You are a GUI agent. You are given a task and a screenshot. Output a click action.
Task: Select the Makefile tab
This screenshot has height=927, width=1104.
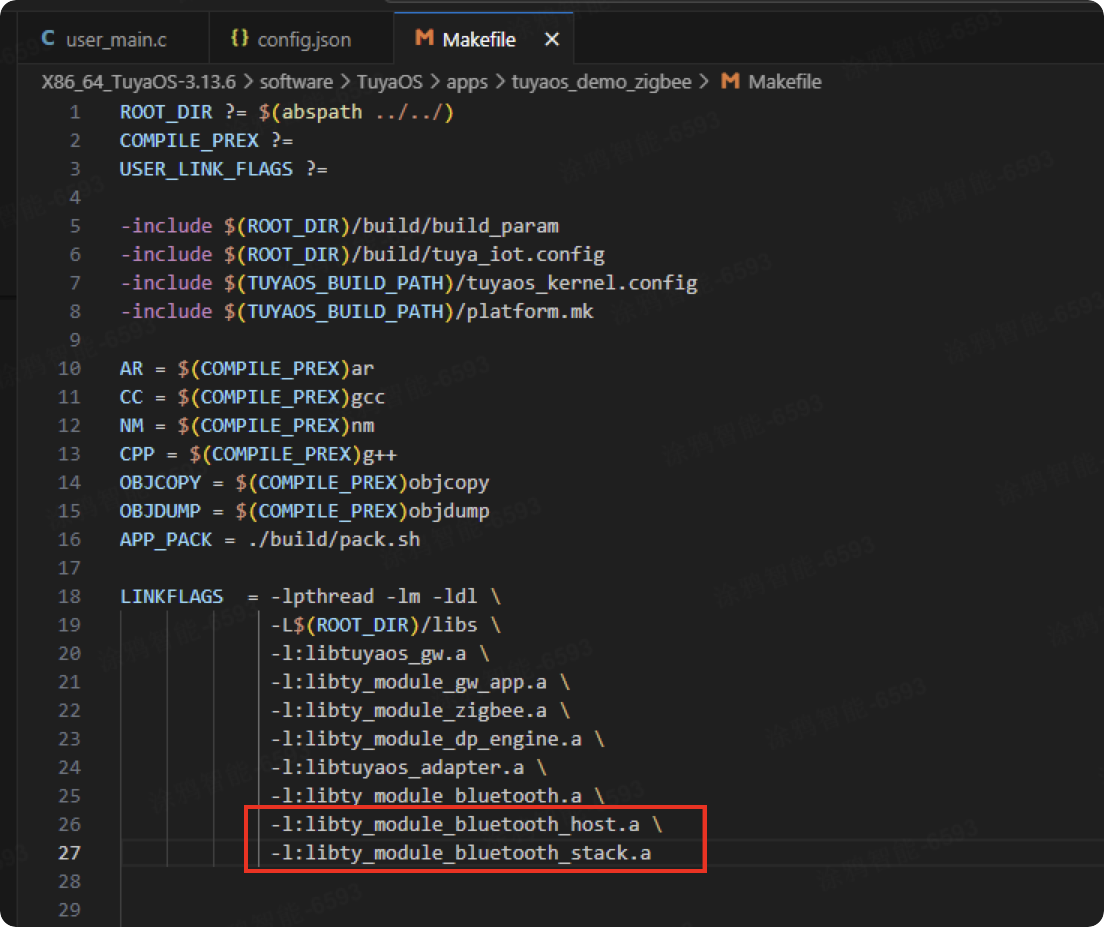[x=479, y=39]
